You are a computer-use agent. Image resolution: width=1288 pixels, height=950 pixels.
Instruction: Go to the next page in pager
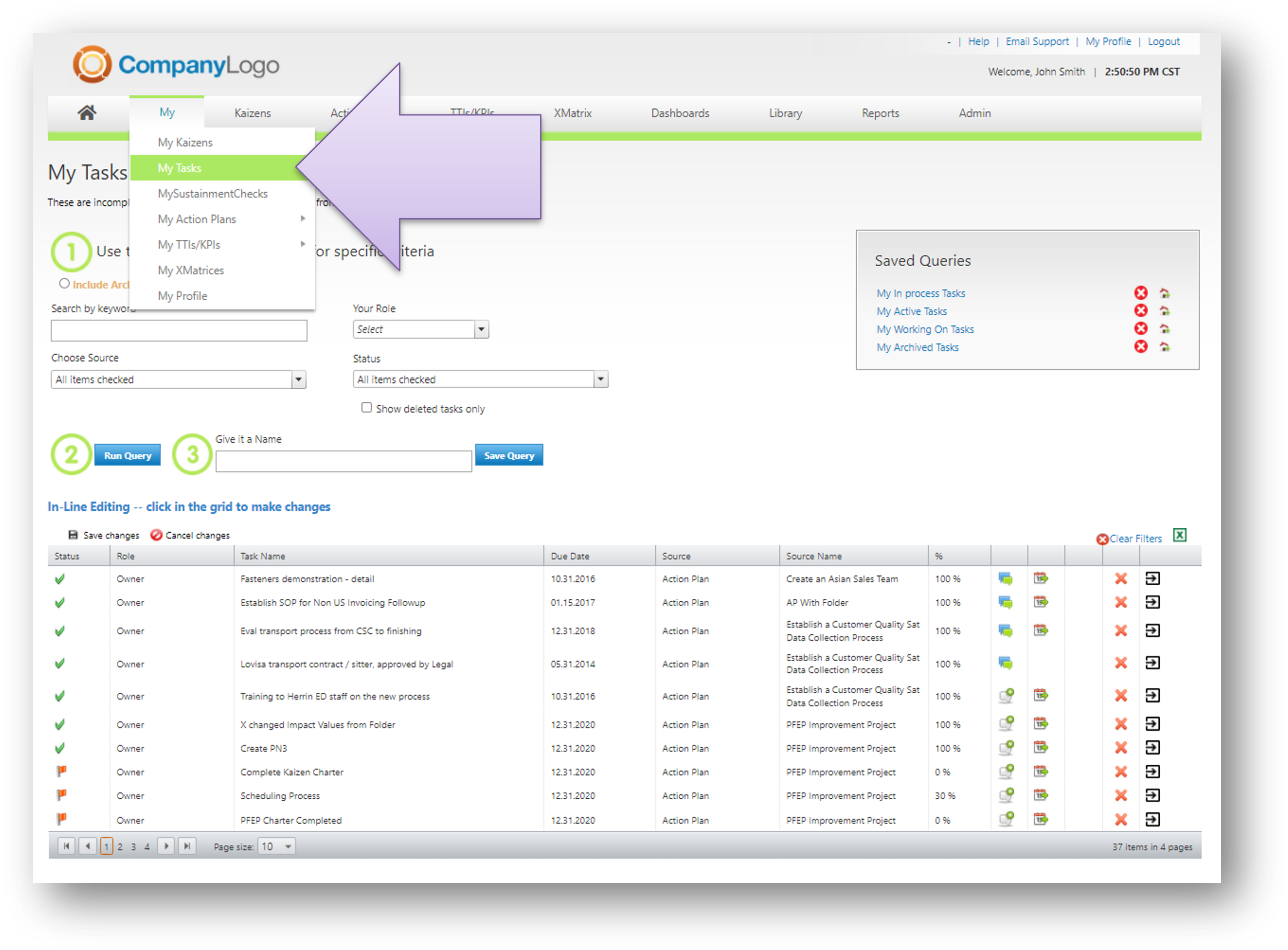coord(166,846)
